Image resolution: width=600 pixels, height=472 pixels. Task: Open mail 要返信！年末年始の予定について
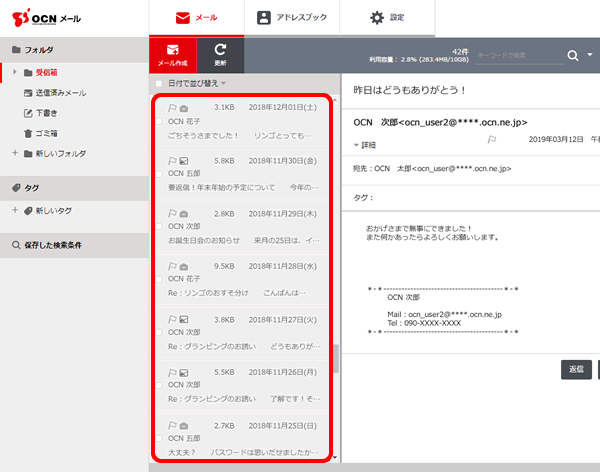click(x=242, y=173)
